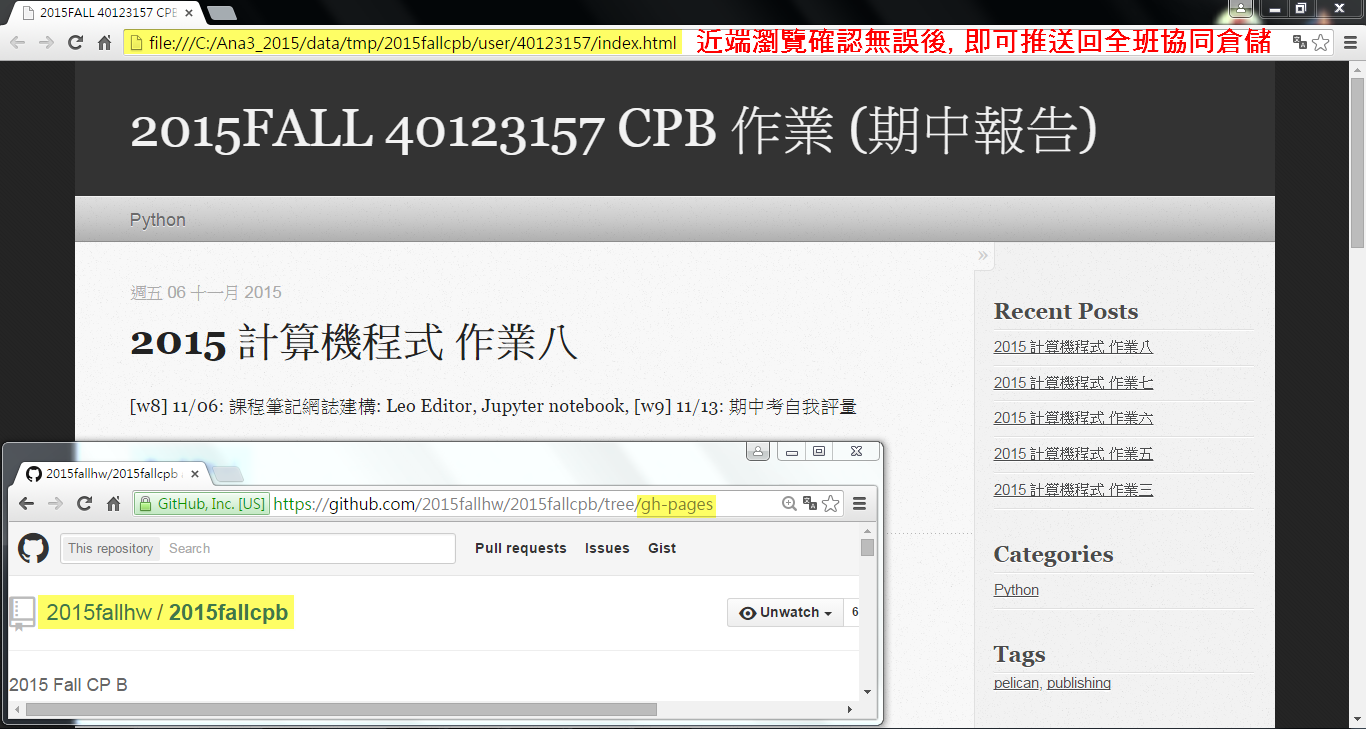Click translate icon in GitHub address bar
The height and width of the screenshot is (729, 1366).
pyautogui.click(x=809, y=504)
